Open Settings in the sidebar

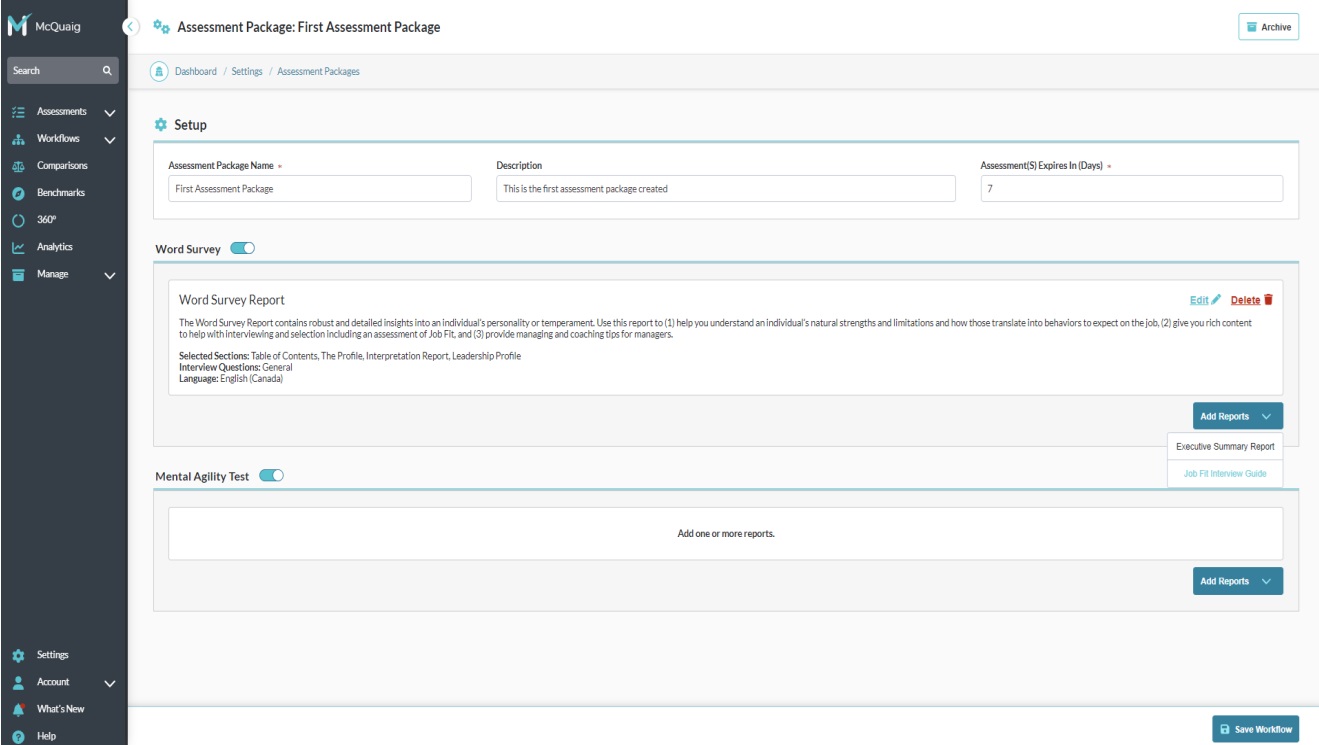(53, 655)
